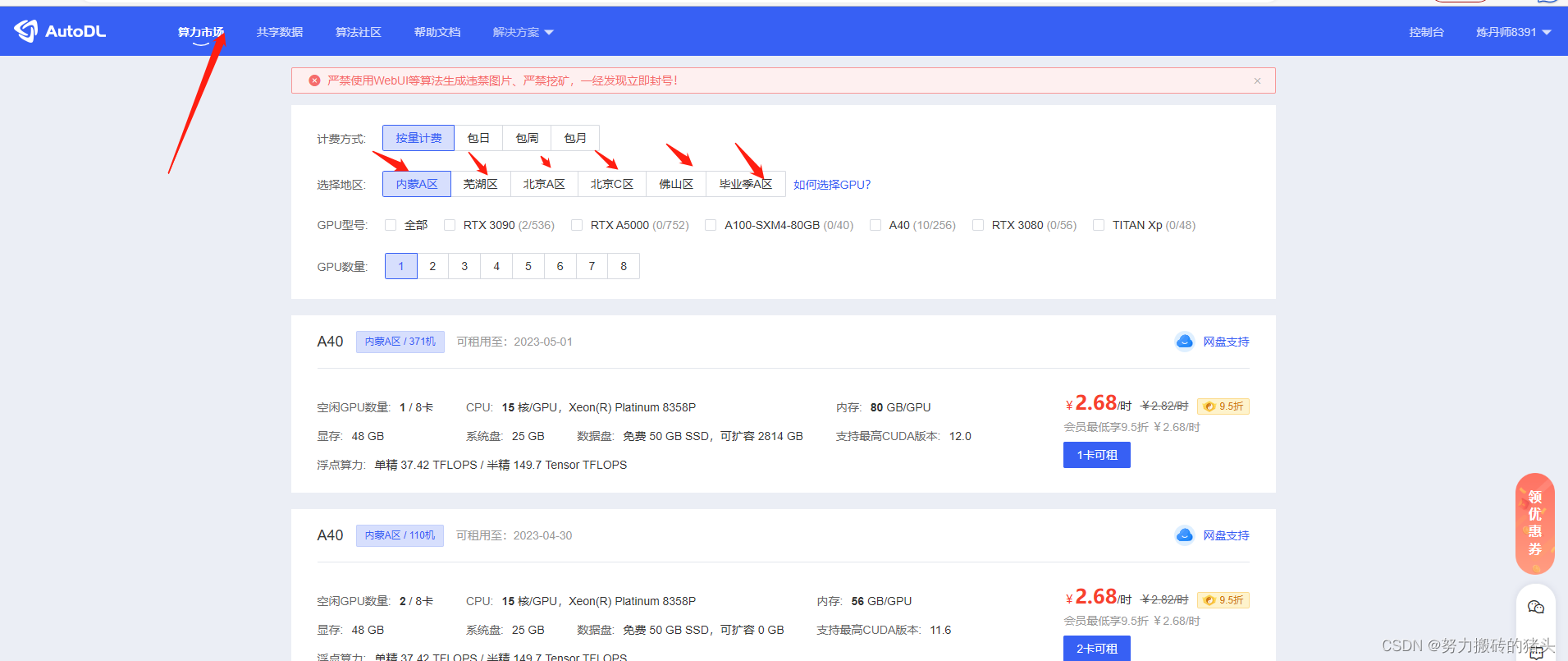This screenshot has height=661, width=1568.
Task: Select 包周 weekly billing
Action: (x=527, y=138)
